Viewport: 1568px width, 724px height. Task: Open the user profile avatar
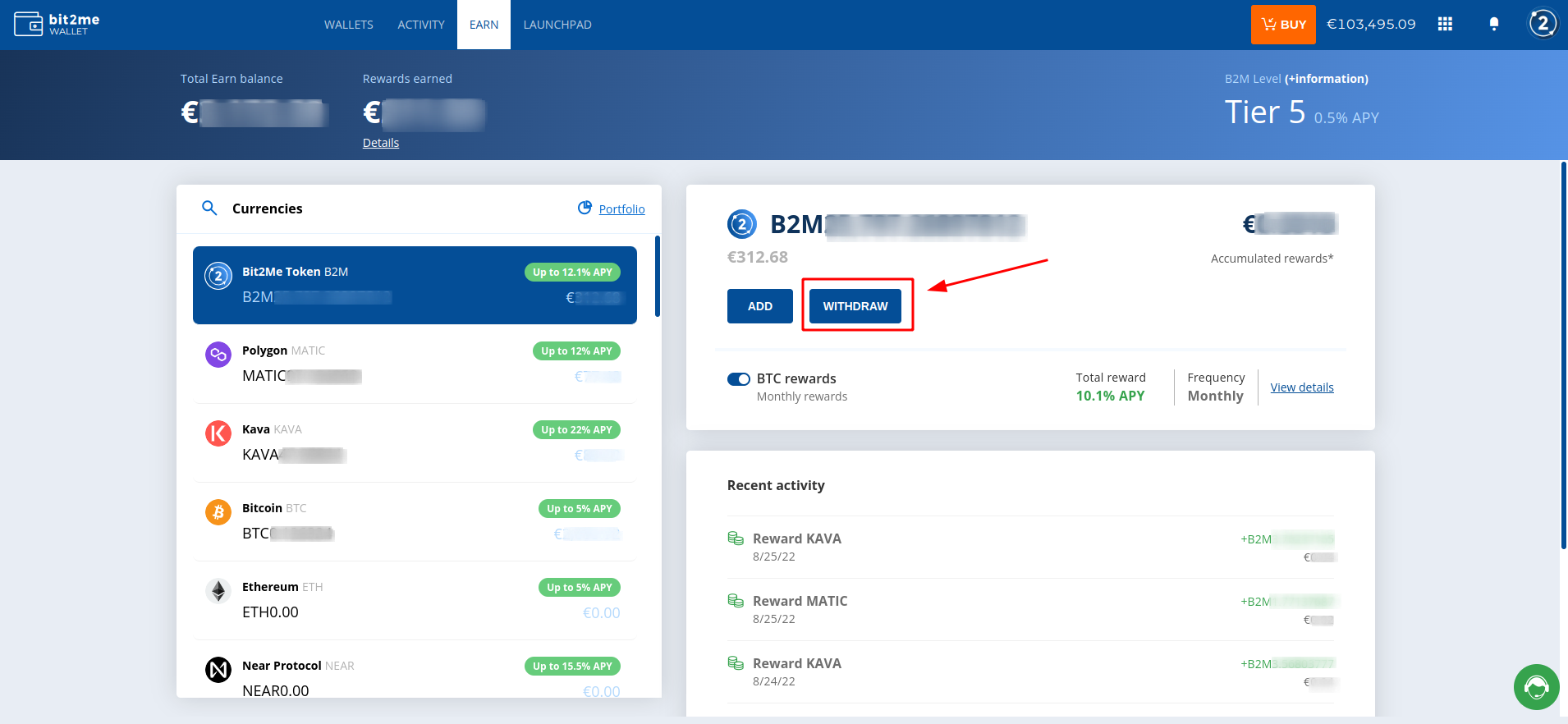(1543, 24)
